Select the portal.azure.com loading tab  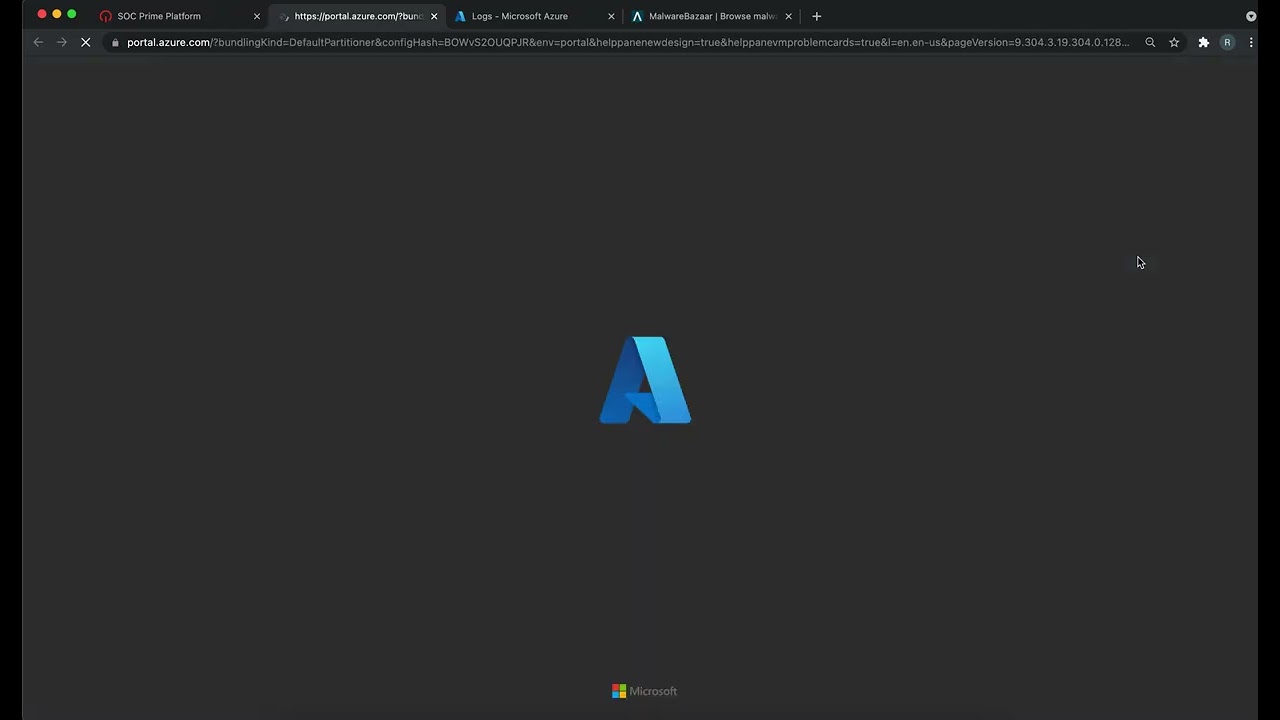[356, 16]
